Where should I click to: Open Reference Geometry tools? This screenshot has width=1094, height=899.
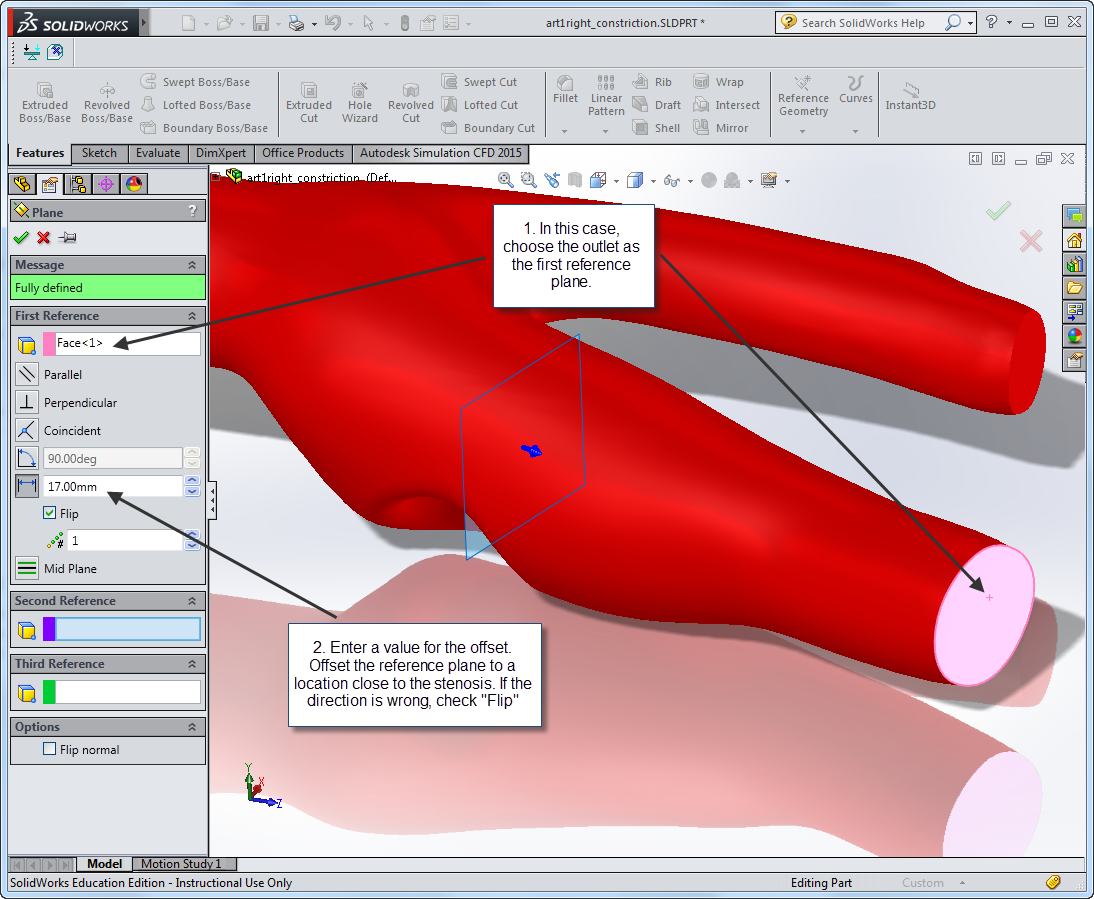click(803, 96)
